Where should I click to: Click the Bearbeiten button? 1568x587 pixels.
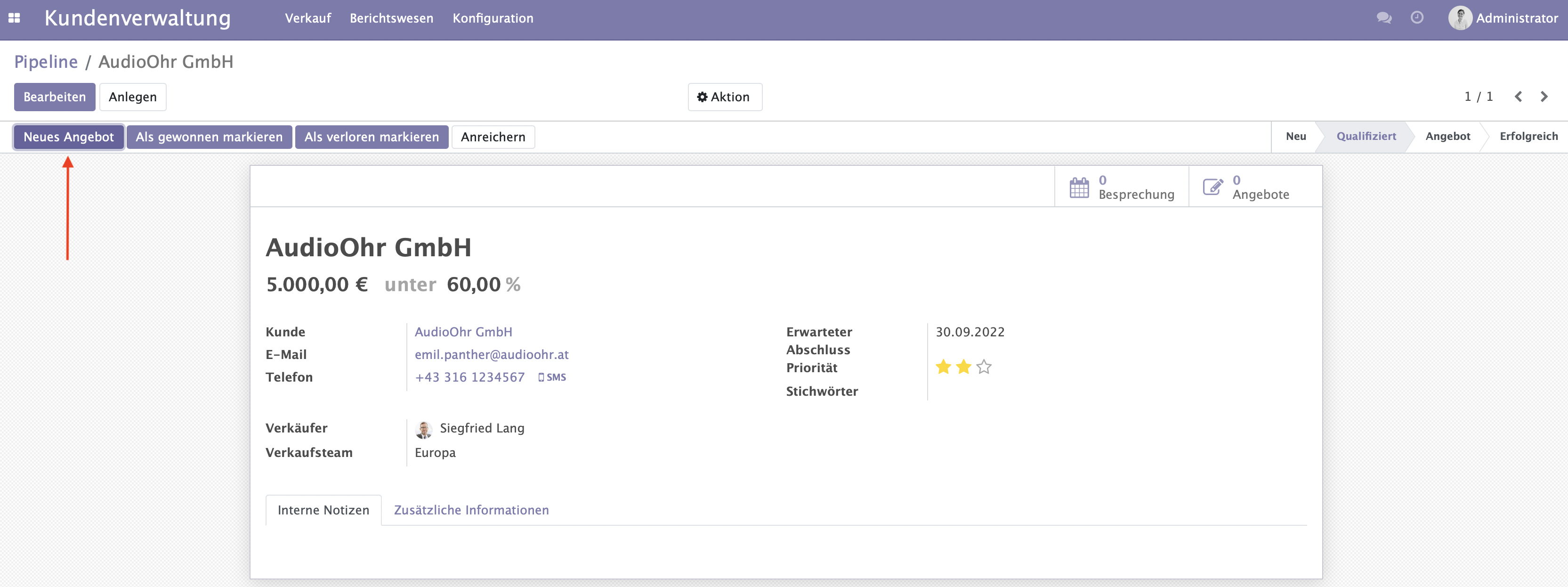[x=55, y=97]
